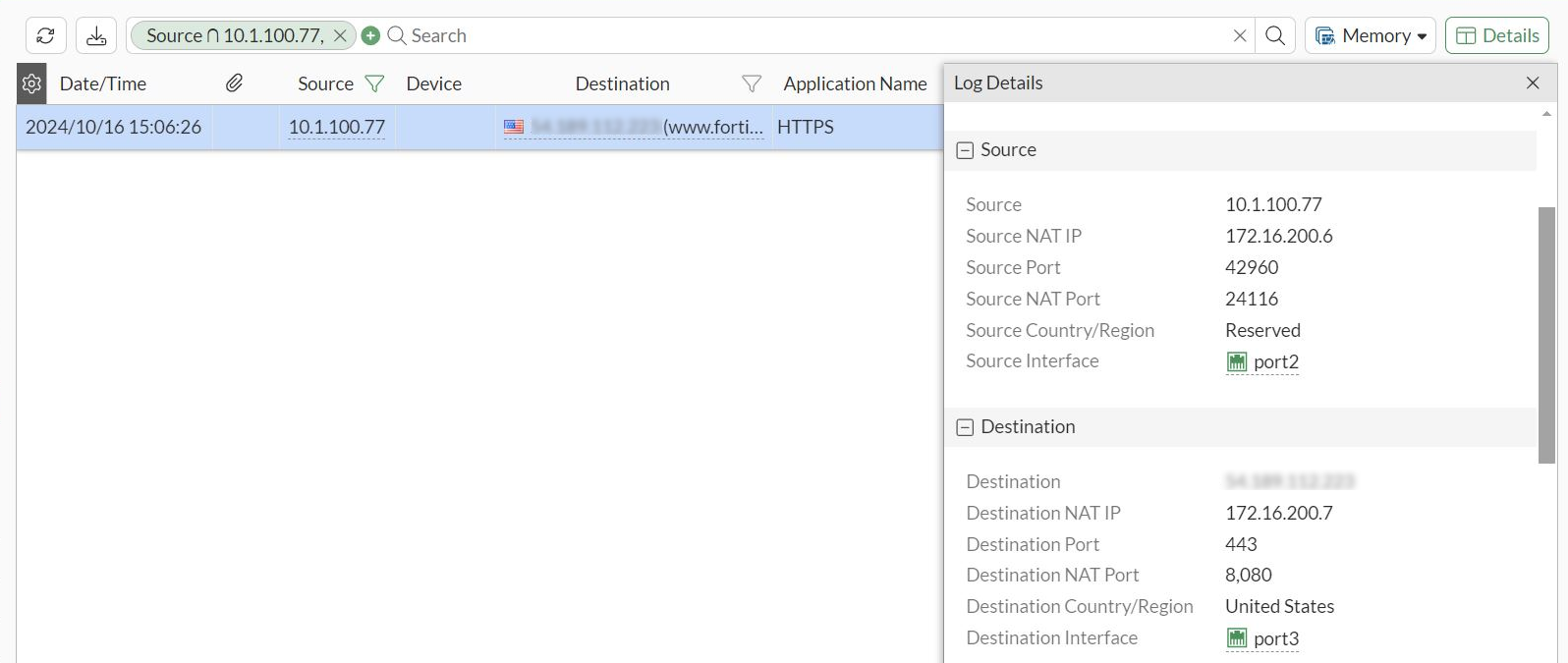Toggle the Details panel button

tap(1496, 36)
